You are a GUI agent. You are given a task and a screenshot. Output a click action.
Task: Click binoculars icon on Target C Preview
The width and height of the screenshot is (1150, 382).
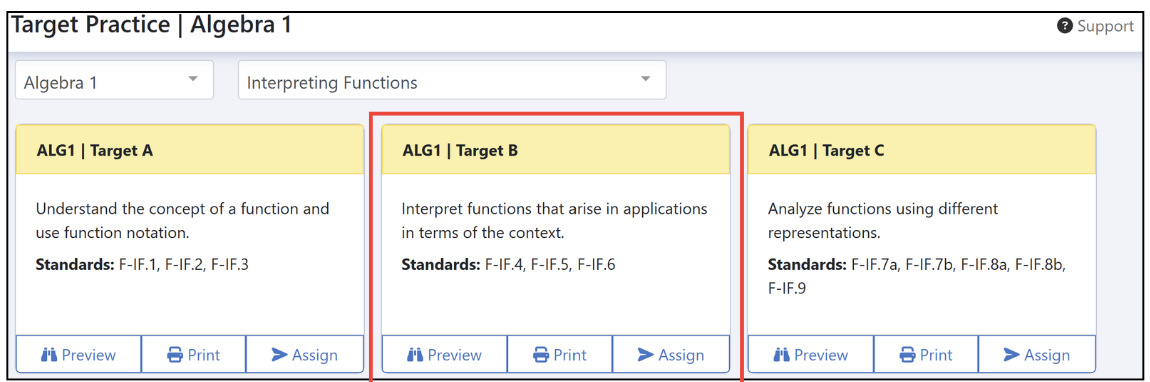[x=782, y=355]
